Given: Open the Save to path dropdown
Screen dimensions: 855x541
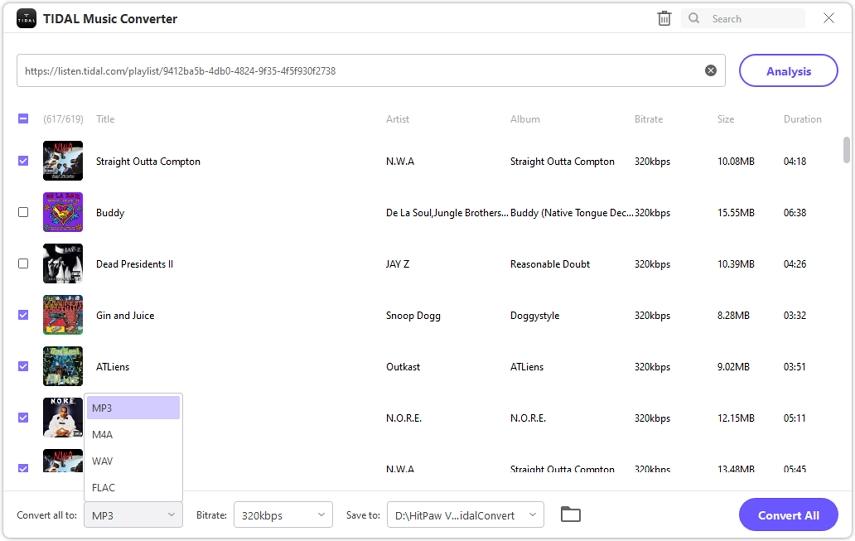Looking at the screenshot, I should tap(465, 515).
